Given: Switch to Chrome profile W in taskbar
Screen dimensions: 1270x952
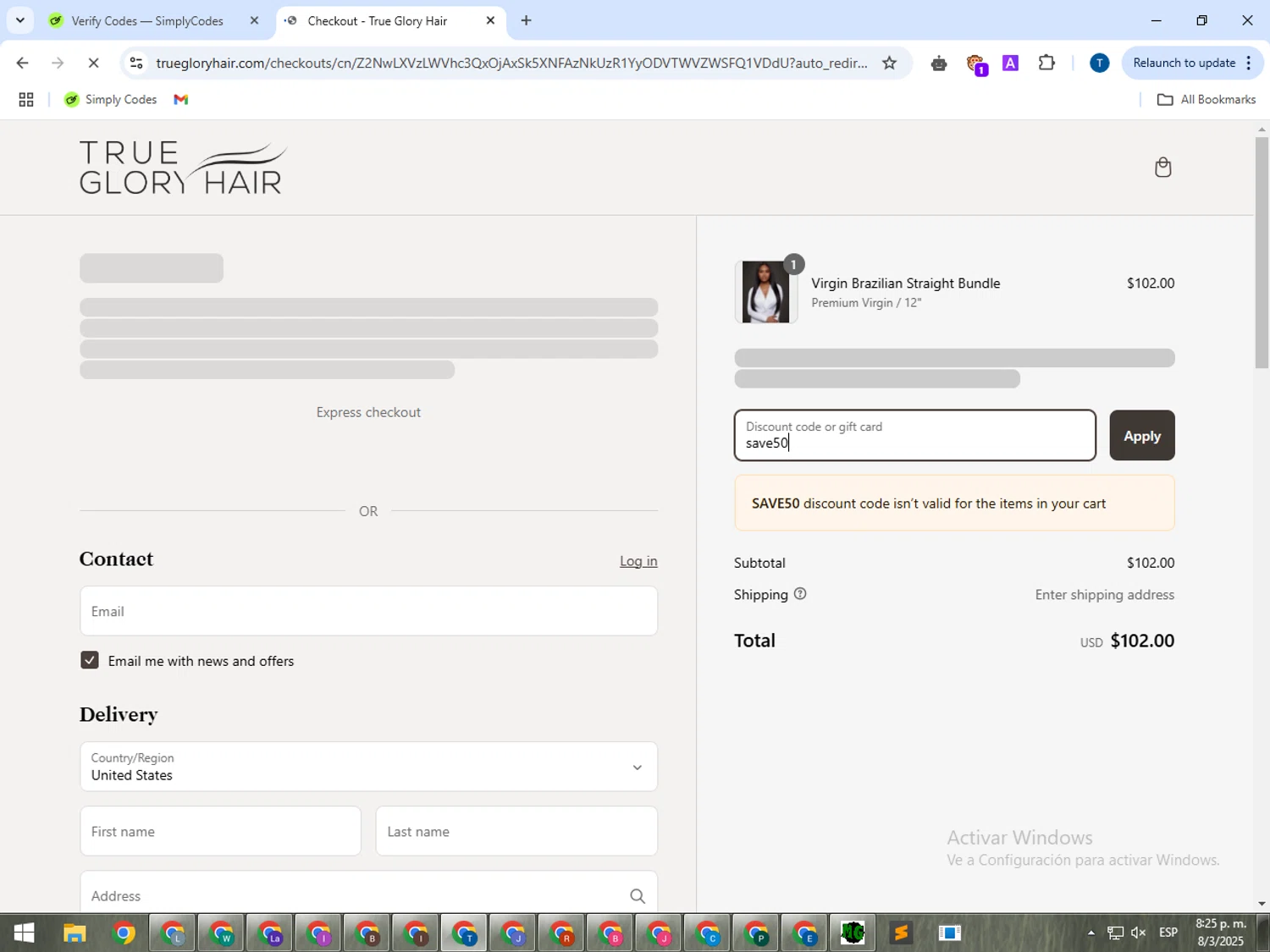Looking at the screenshot, I should click(x=222, y=933).
